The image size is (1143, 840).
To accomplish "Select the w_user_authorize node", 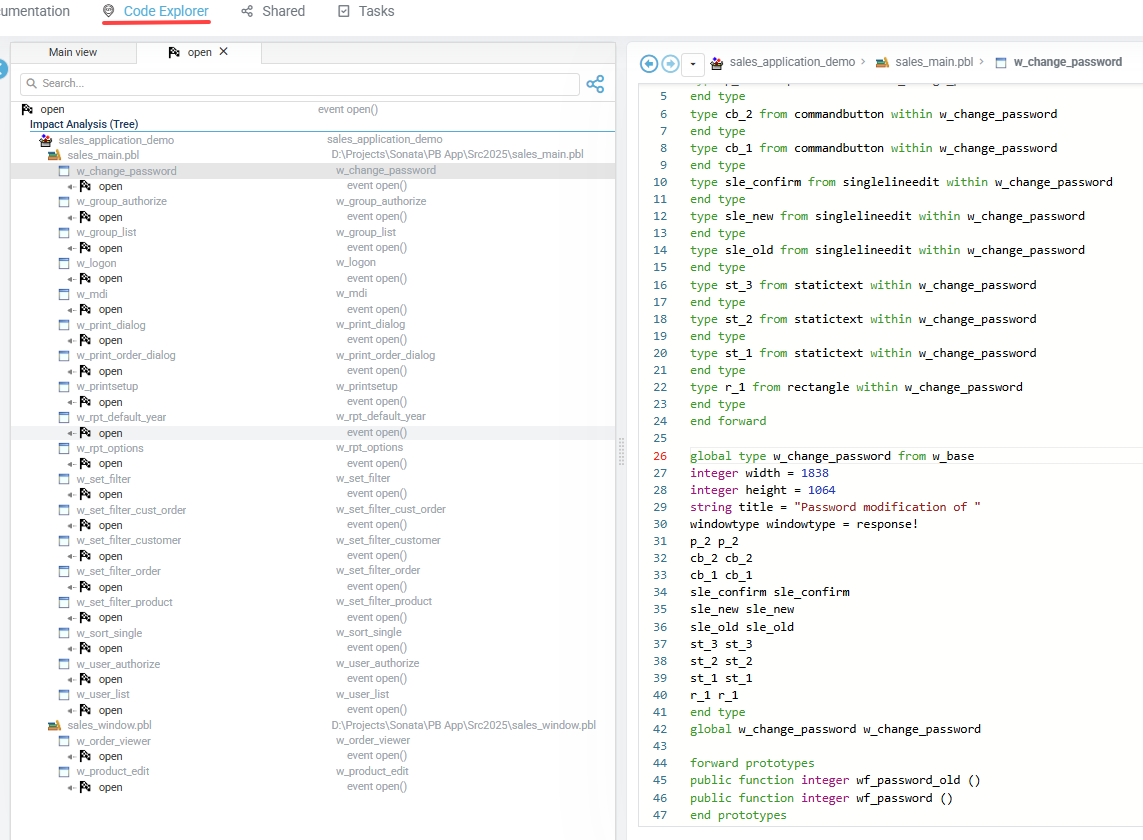I will [118, 664].
